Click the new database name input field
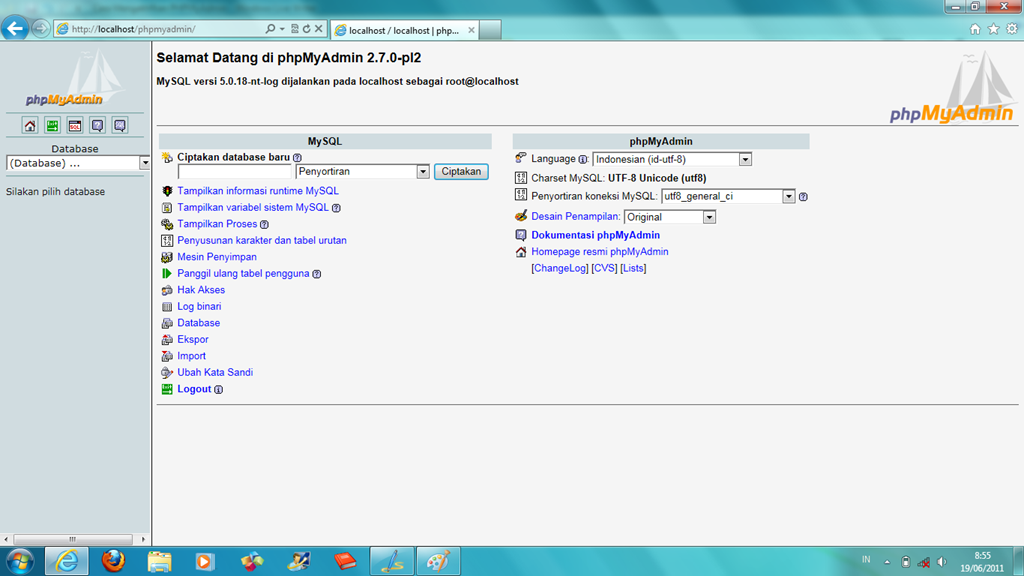The image size is (1024, 576). (234, 172)
